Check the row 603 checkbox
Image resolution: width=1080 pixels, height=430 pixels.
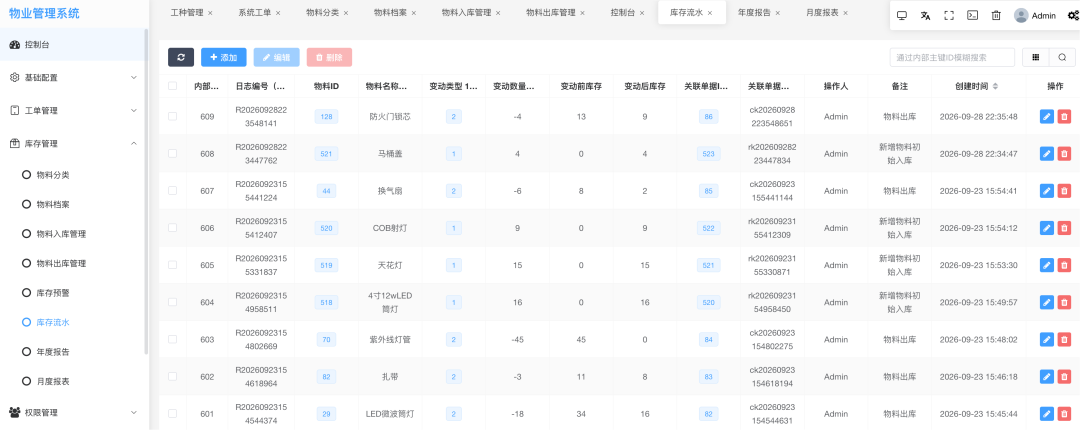pyautogui.click(x=172, y=340)
